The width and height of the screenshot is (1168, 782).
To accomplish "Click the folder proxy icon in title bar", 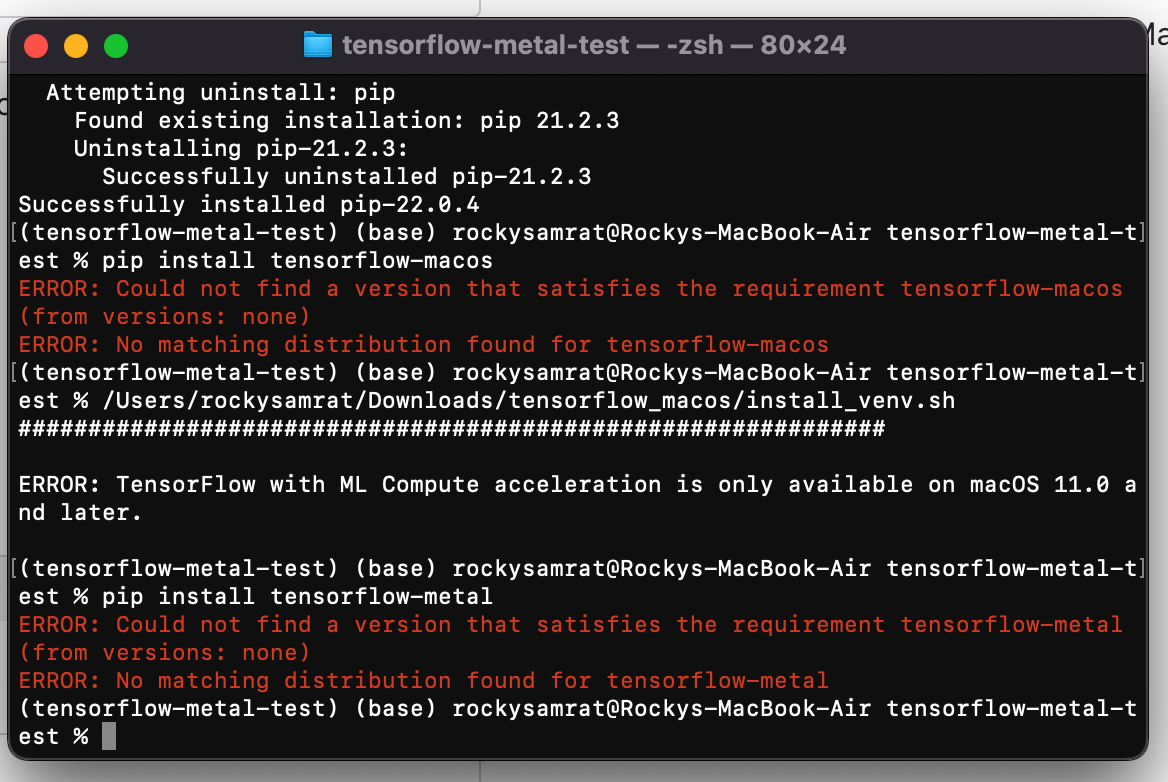I will tap(317, 45).
